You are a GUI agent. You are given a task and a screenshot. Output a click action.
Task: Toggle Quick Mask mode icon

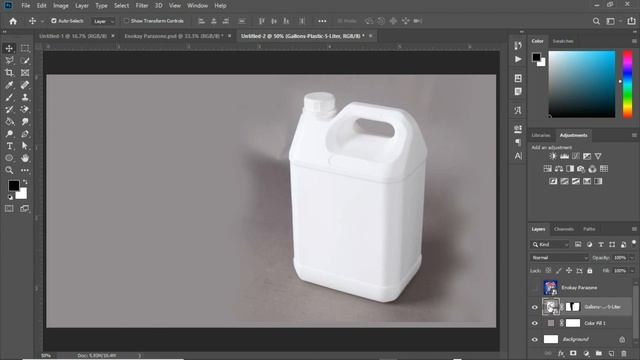click(x=9, y=209)
